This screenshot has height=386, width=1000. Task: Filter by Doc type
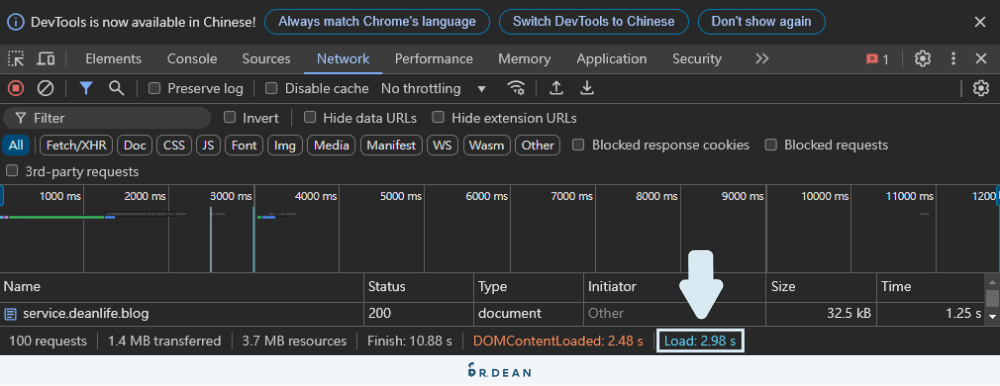(x=135, y=145)
